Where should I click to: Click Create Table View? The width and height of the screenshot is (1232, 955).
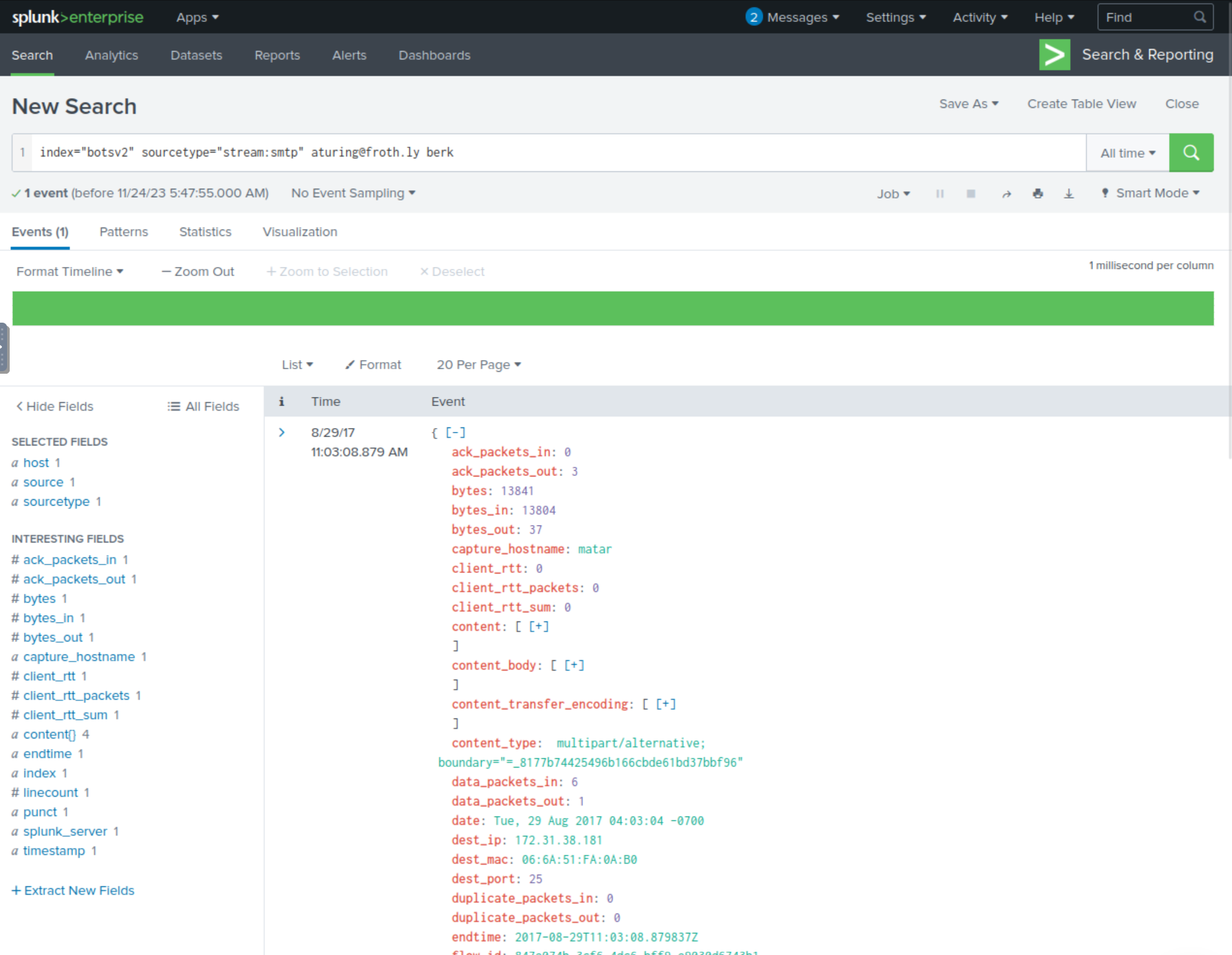[1081, 104]
